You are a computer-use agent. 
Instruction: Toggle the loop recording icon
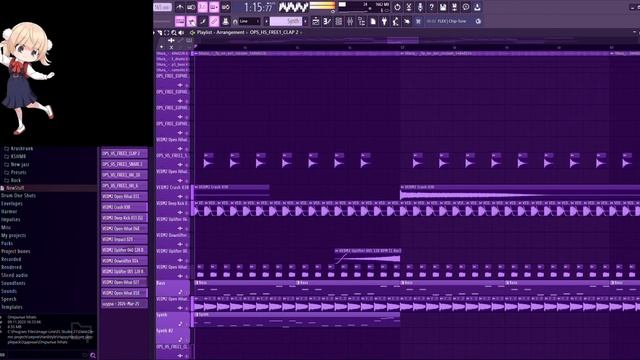225,7
